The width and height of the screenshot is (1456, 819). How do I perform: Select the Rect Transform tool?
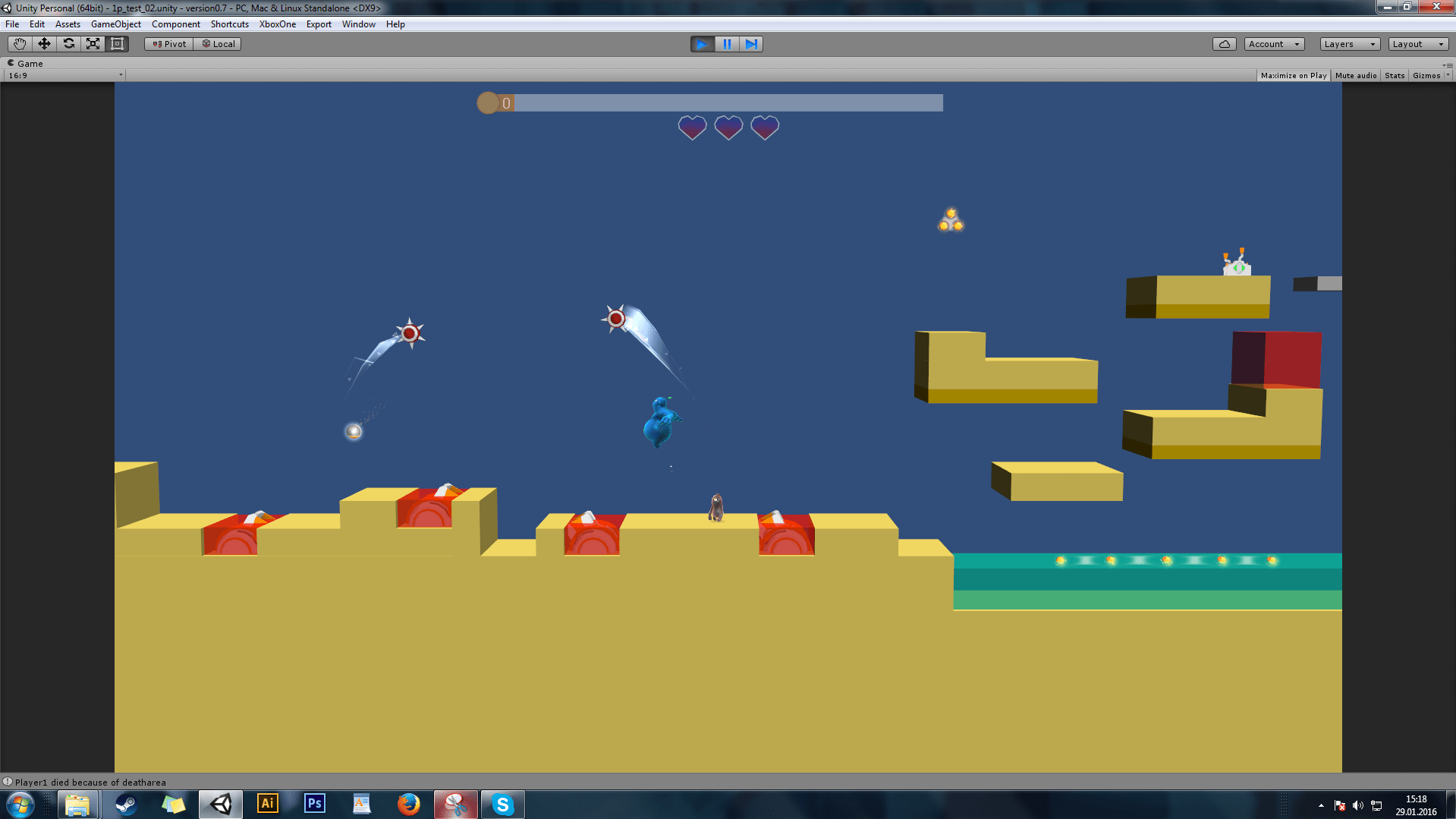[x=115, y=43]
